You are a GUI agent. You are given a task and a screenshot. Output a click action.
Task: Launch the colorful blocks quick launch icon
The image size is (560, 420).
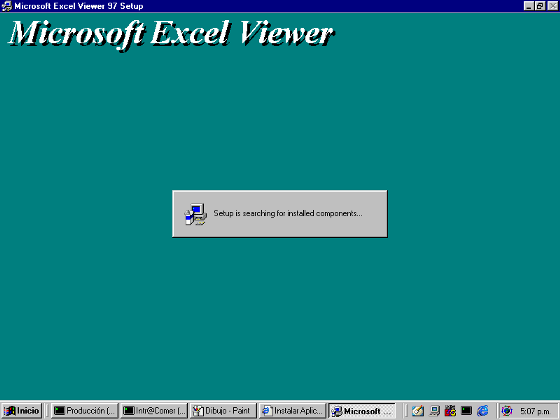coord(450,411)
